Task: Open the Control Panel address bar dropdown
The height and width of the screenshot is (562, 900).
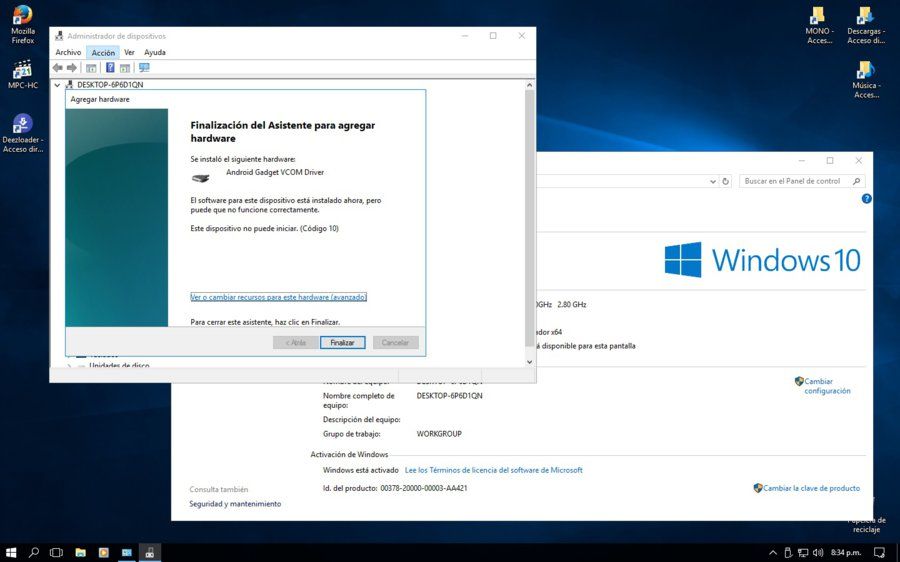Action: tap(713, 181)
